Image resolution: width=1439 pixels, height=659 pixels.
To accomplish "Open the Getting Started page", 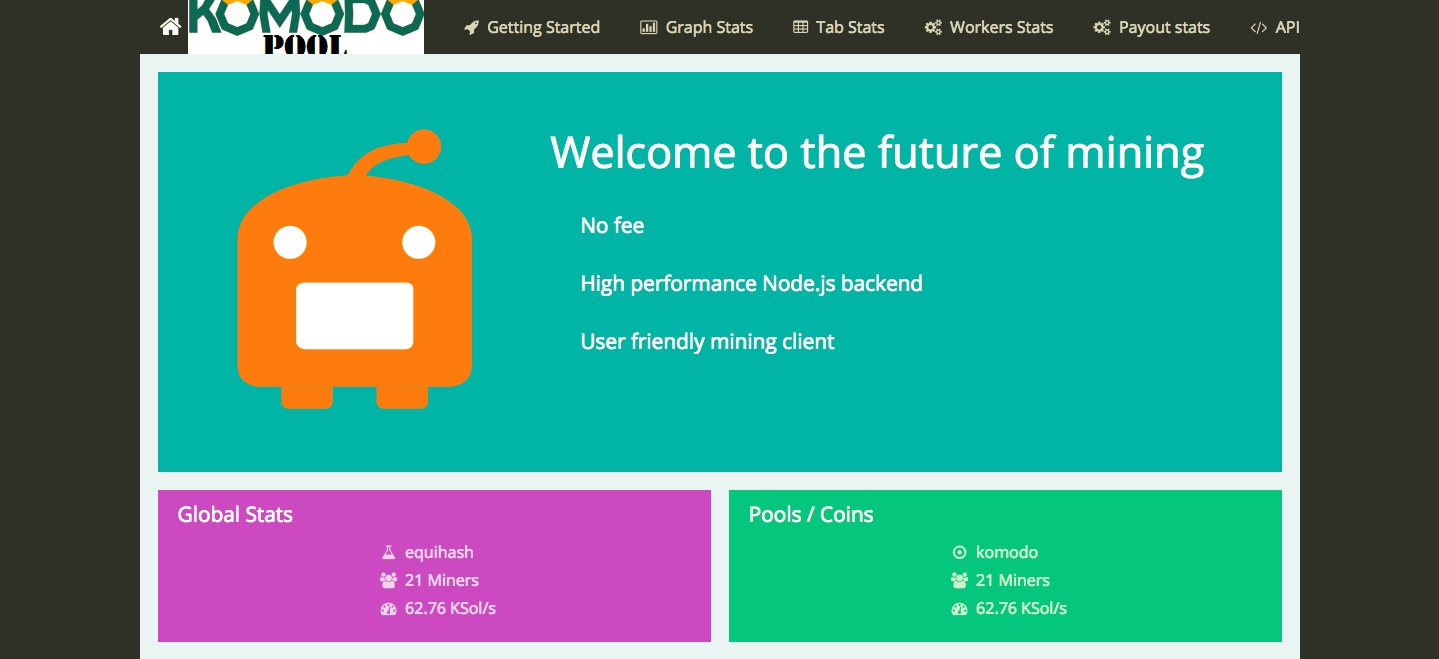I will [x=543, y=28].
